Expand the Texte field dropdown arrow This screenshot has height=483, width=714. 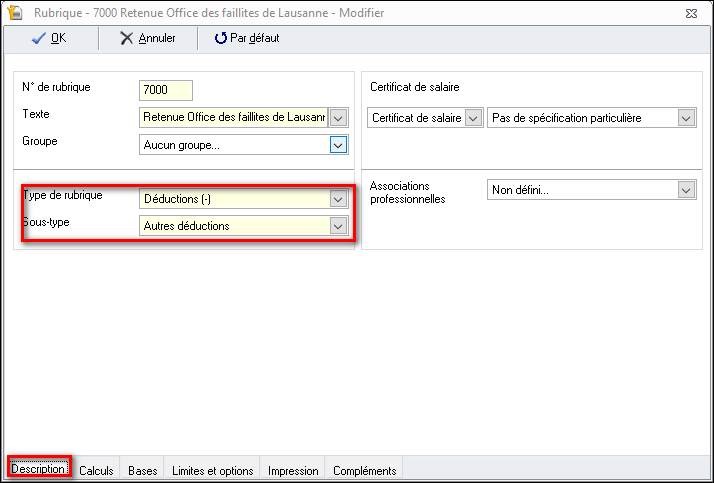[338, 118]
